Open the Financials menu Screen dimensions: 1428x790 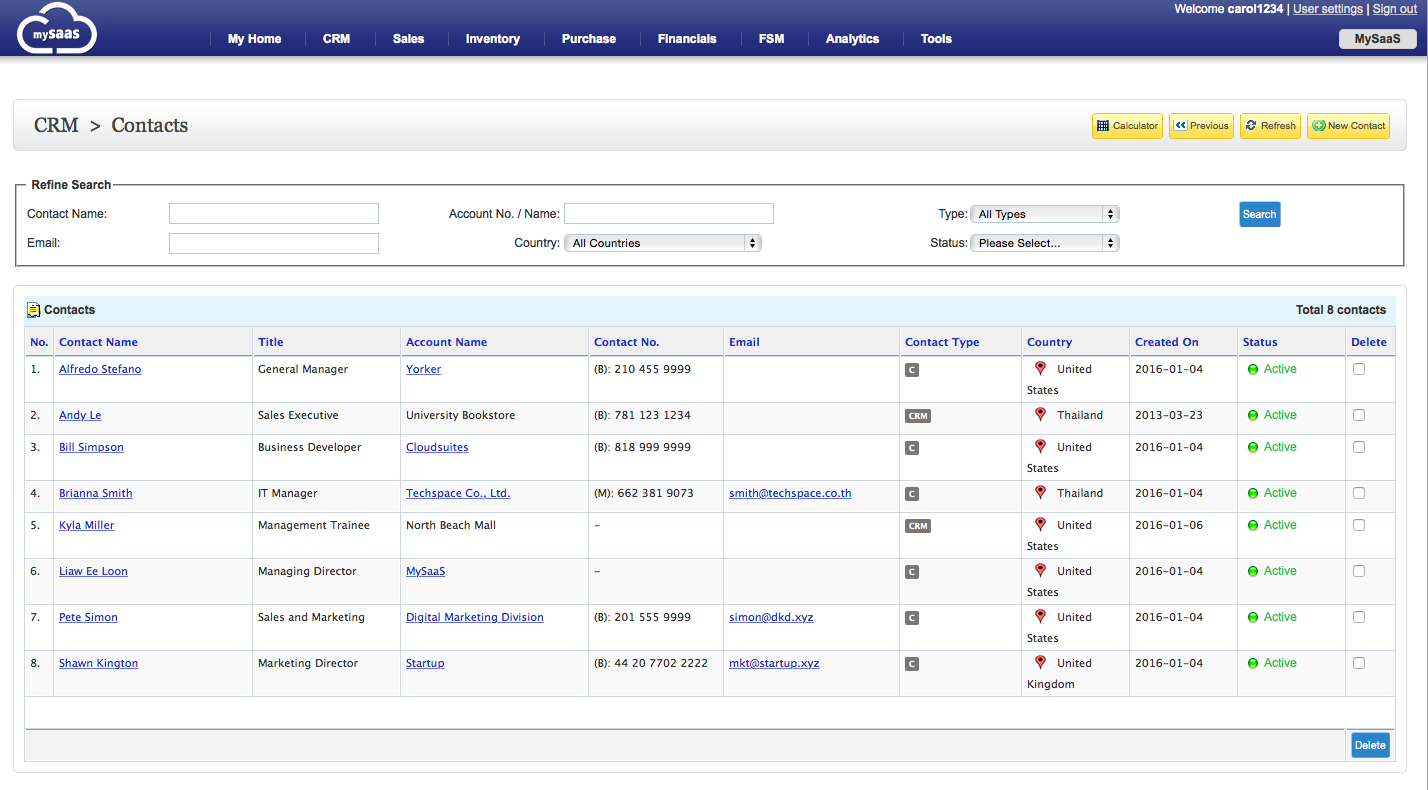[x=687, y=39]
